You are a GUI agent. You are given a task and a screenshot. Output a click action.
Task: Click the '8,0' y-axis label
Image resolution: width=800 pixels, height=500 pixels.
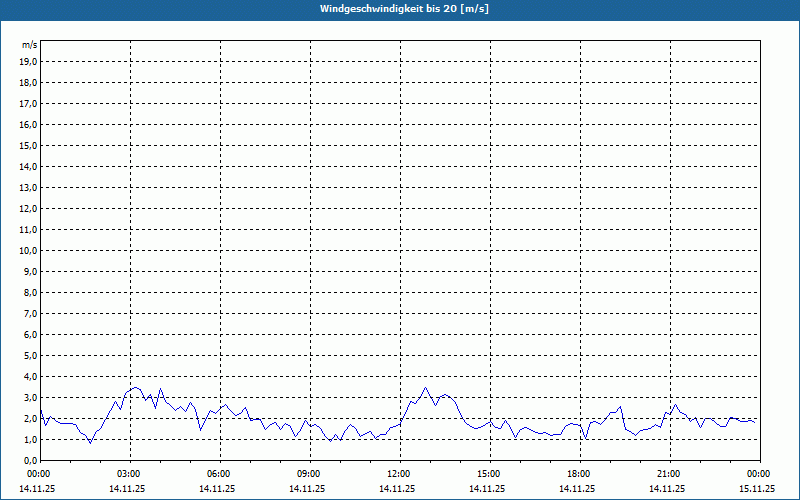(30, 292)
